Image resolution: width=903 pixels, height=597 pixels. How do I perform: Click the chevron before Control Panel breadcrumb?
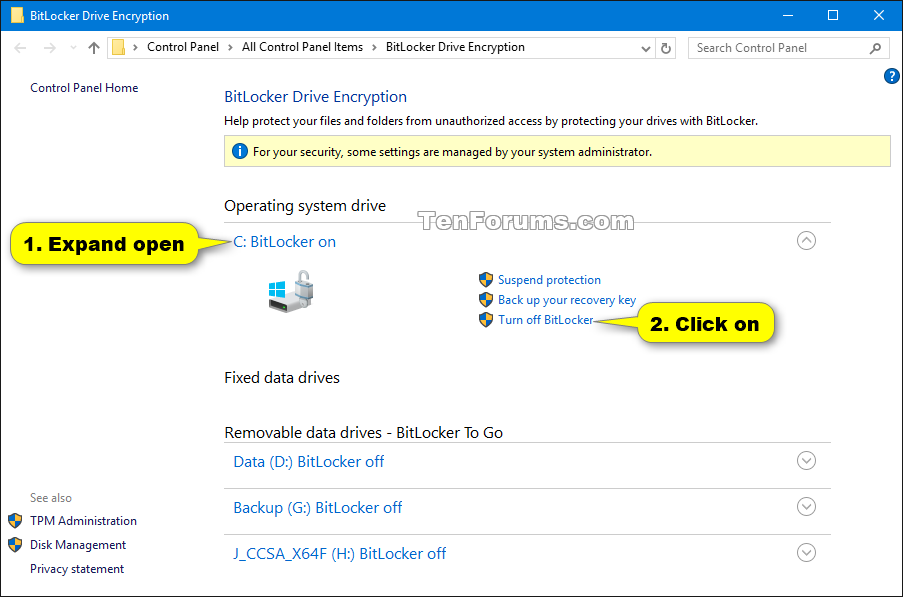tap(135, 48)
